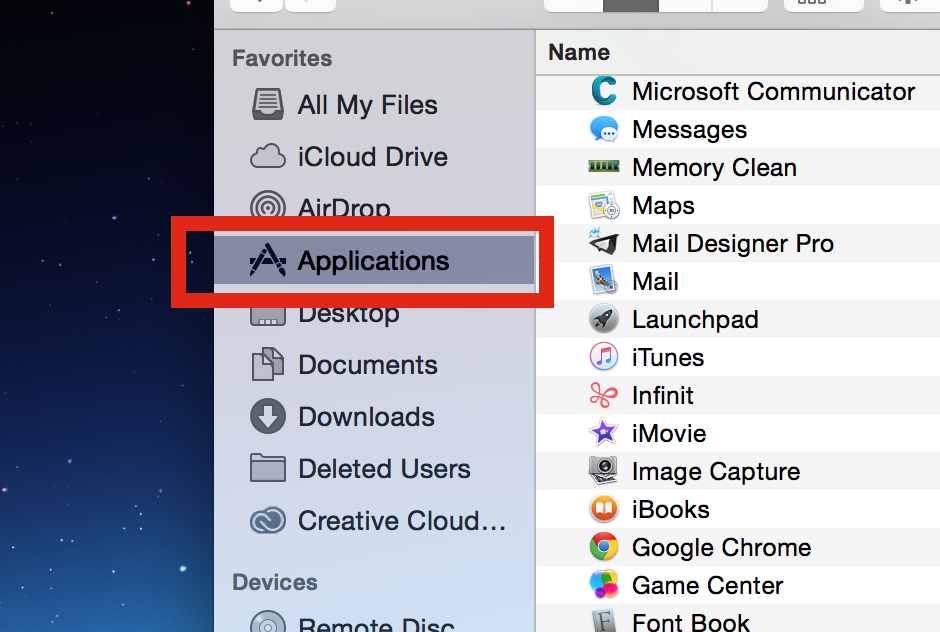
Task: Select the Mail stamp icon
Action: (604, 281)
